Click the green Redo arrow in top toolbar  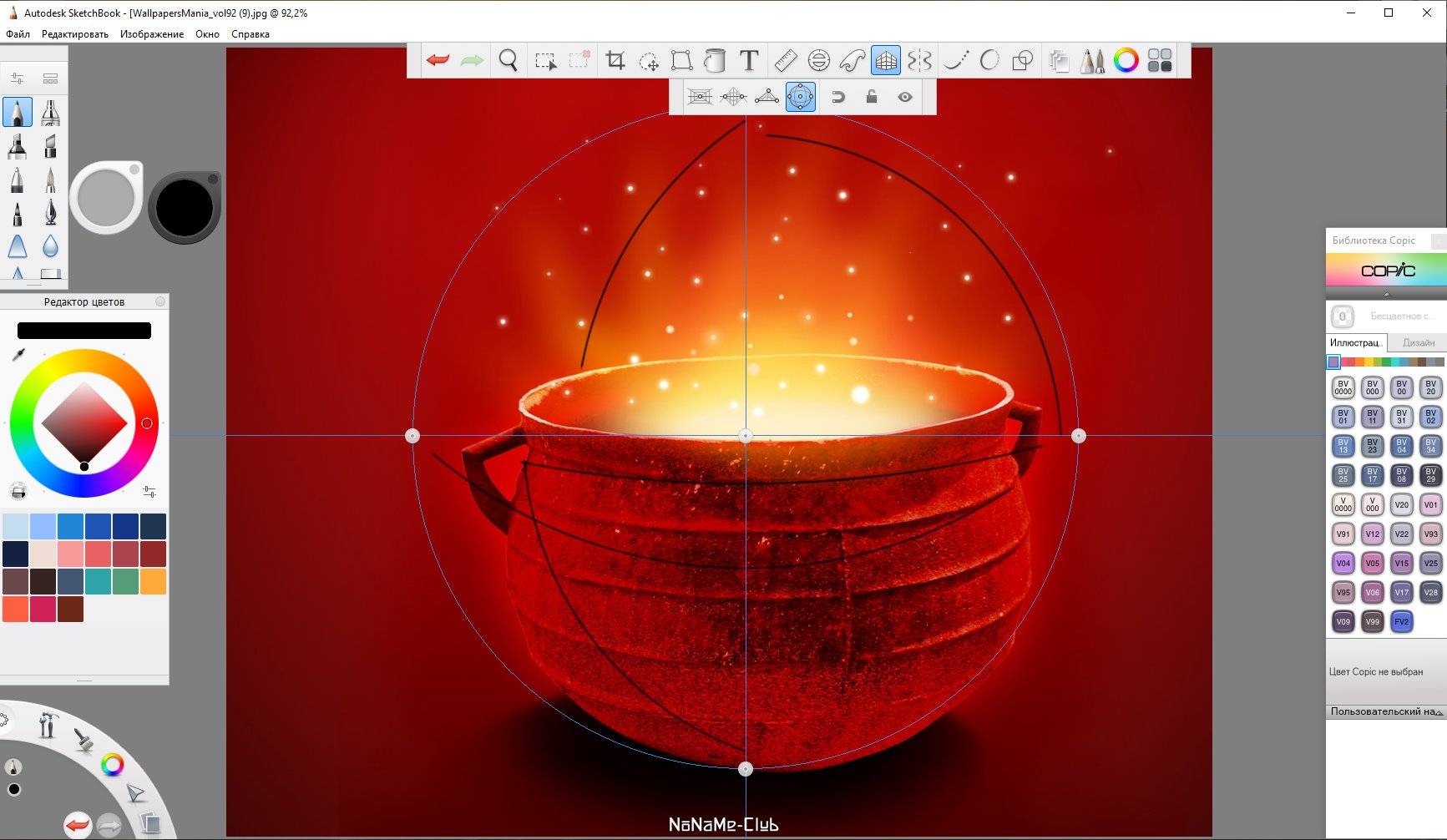(472, 60)
